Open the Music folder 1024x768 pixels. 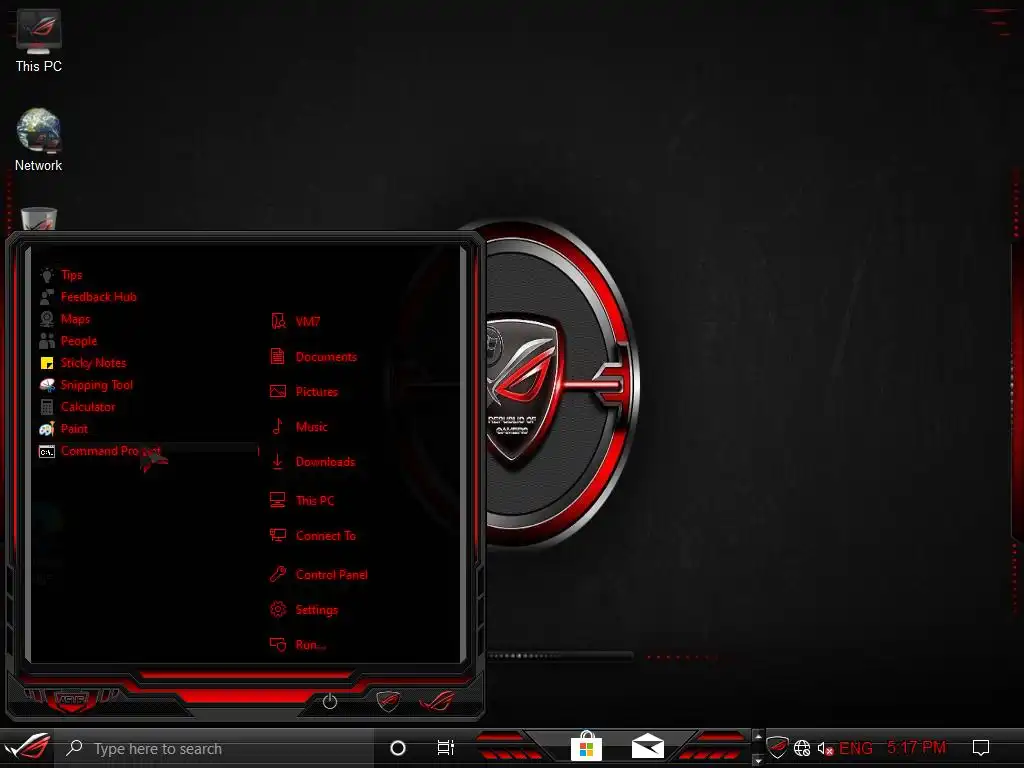[298, 426]
